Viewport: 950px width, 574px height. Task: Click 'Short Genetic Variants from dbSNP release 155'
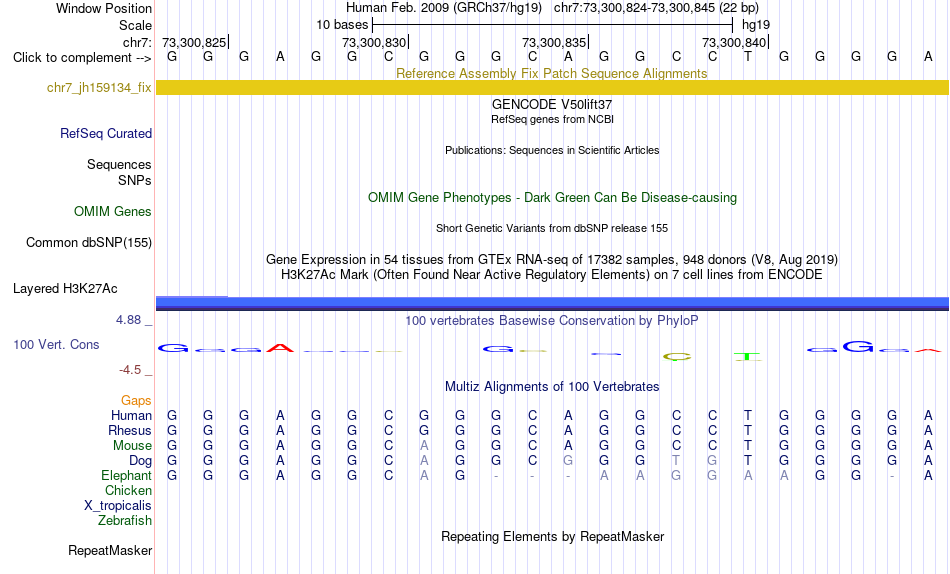[552, 229]
